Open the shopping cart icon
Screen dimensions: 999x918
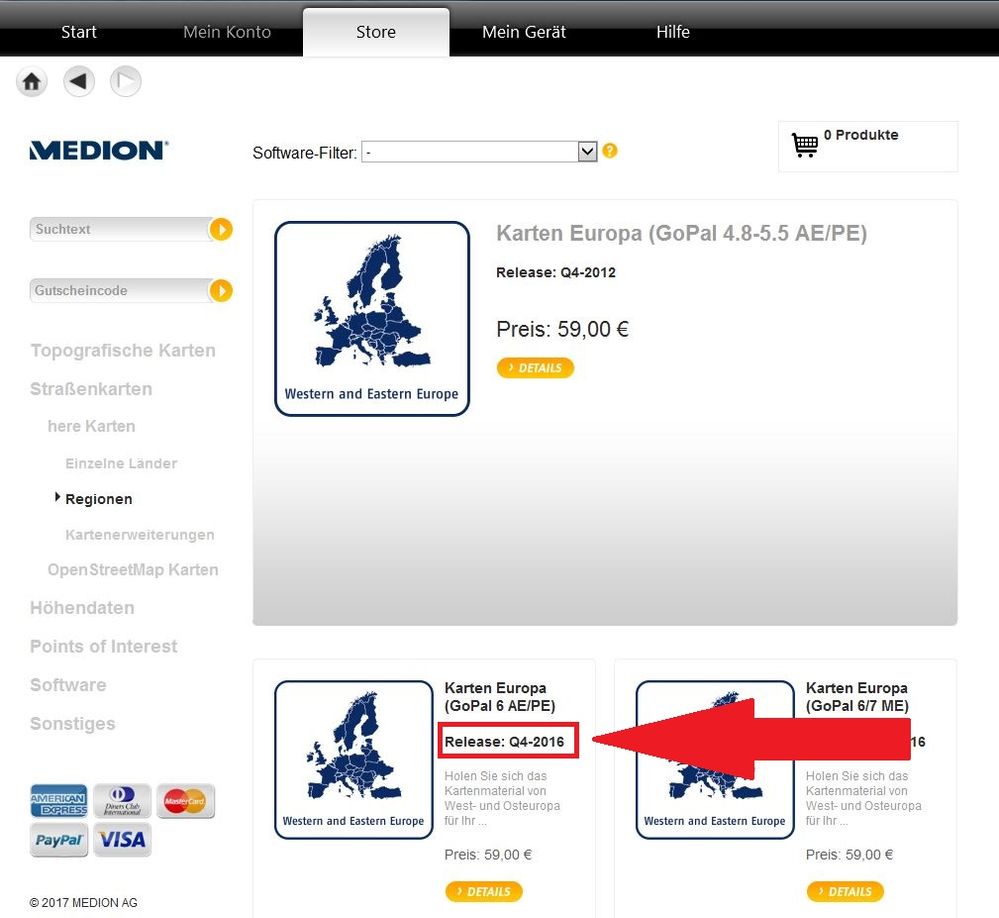tap(805, 145)
